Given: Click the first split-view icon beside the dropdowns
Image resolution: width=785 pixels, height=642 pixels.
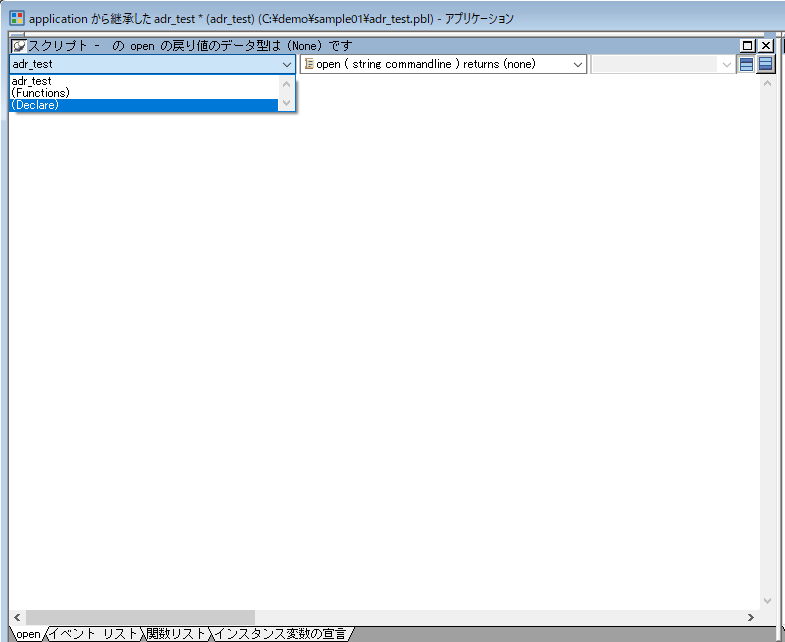Looking at the screenshot, I should coord(746,64).
